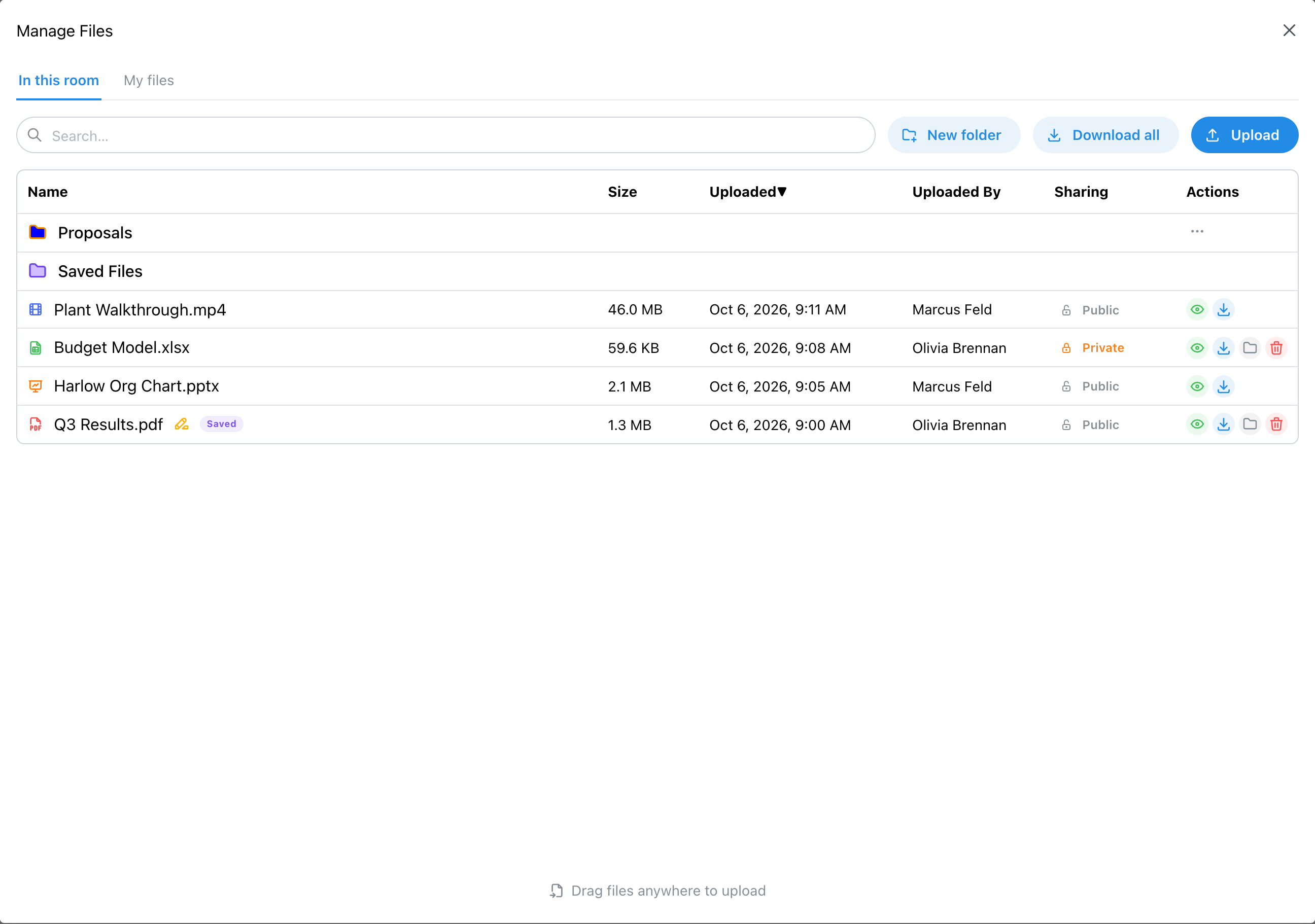Click the Saved badge on Q3 Results.pdf
Viewport: 1315px width, 924px height.
click(x=222, y=424)
